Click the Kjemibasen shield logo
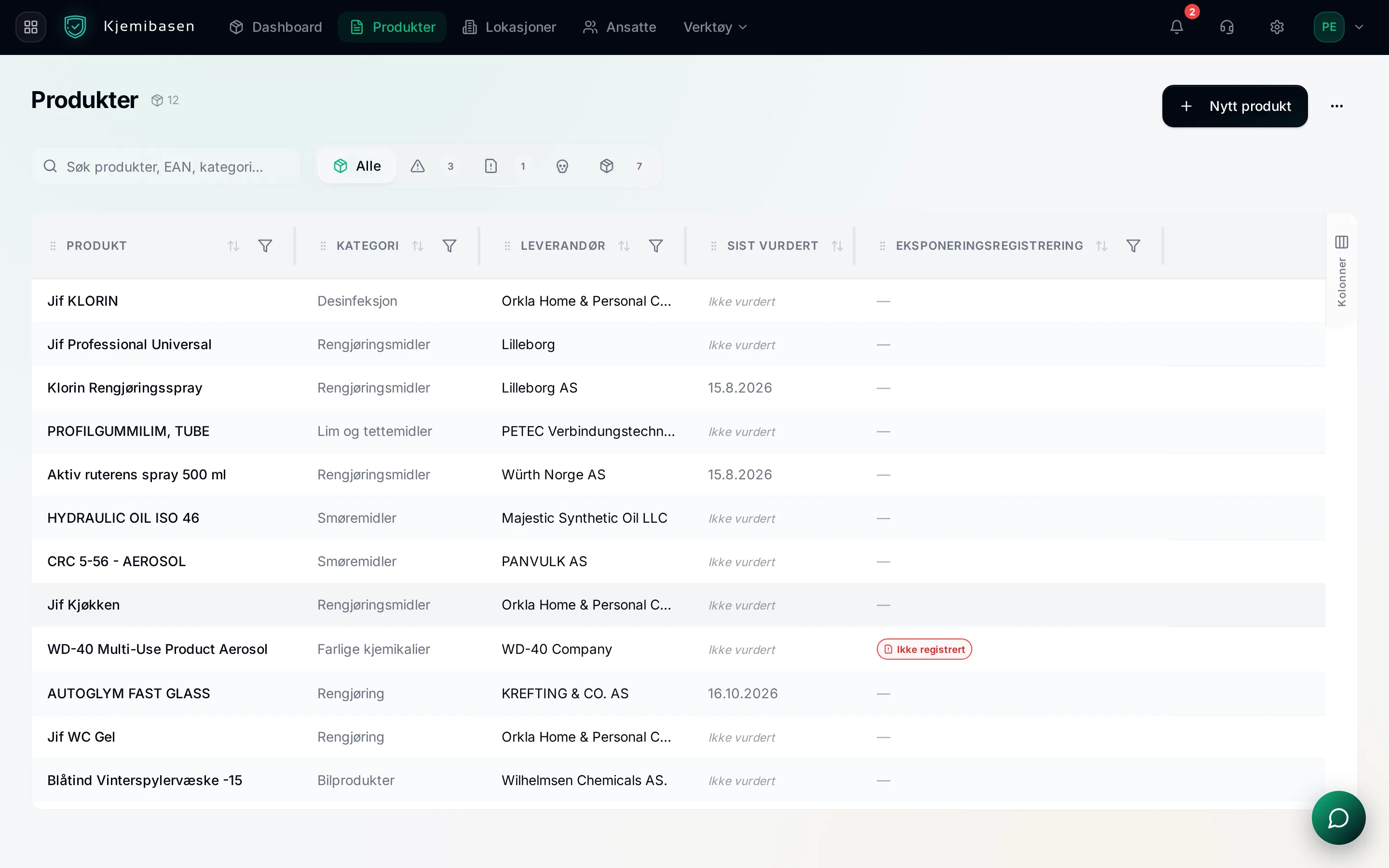This screenshot has width=1389, height=868. [x=75, y=27]
